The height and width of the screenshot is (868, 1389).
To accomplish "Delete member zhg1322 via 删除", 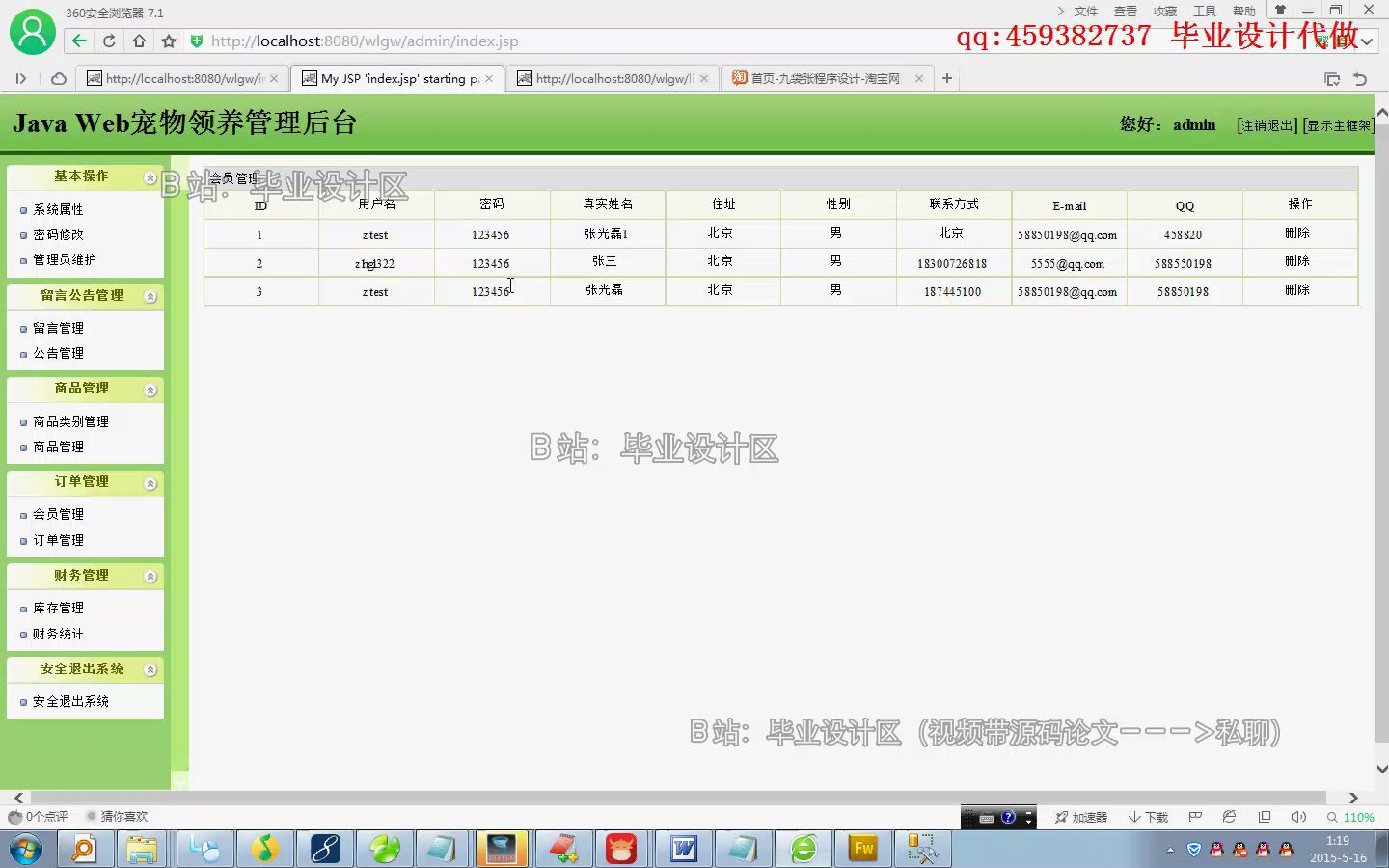I will point(1297,261).
